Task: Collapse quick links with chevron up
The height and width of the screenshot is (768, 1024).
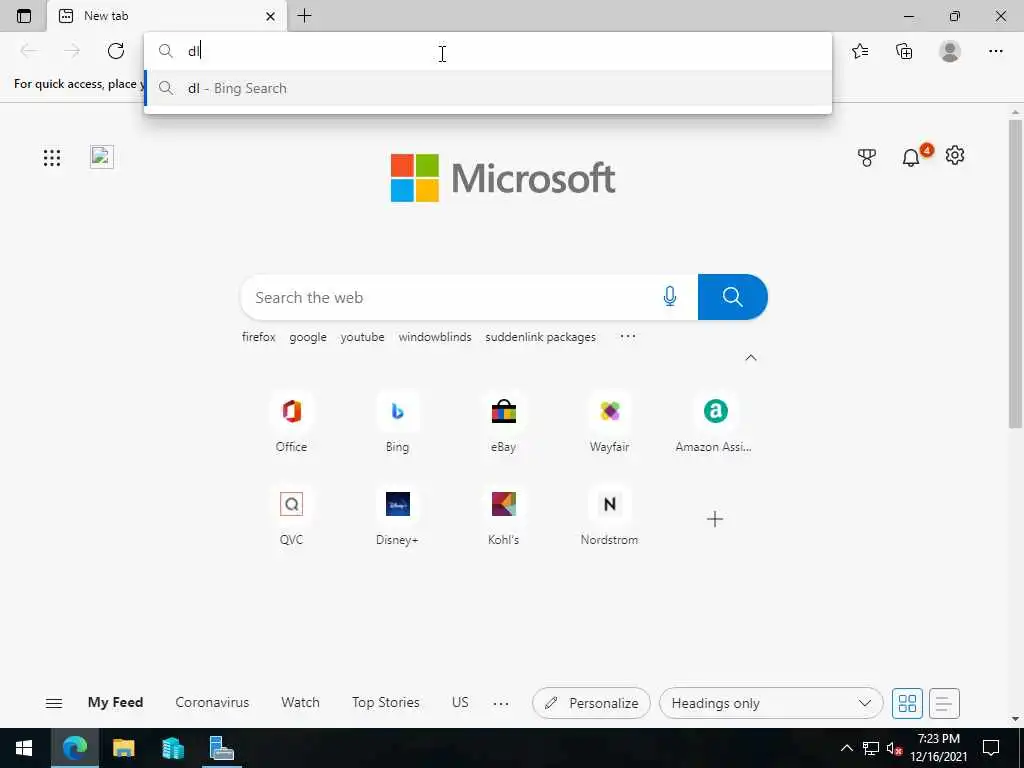Action: coord(751,357)
